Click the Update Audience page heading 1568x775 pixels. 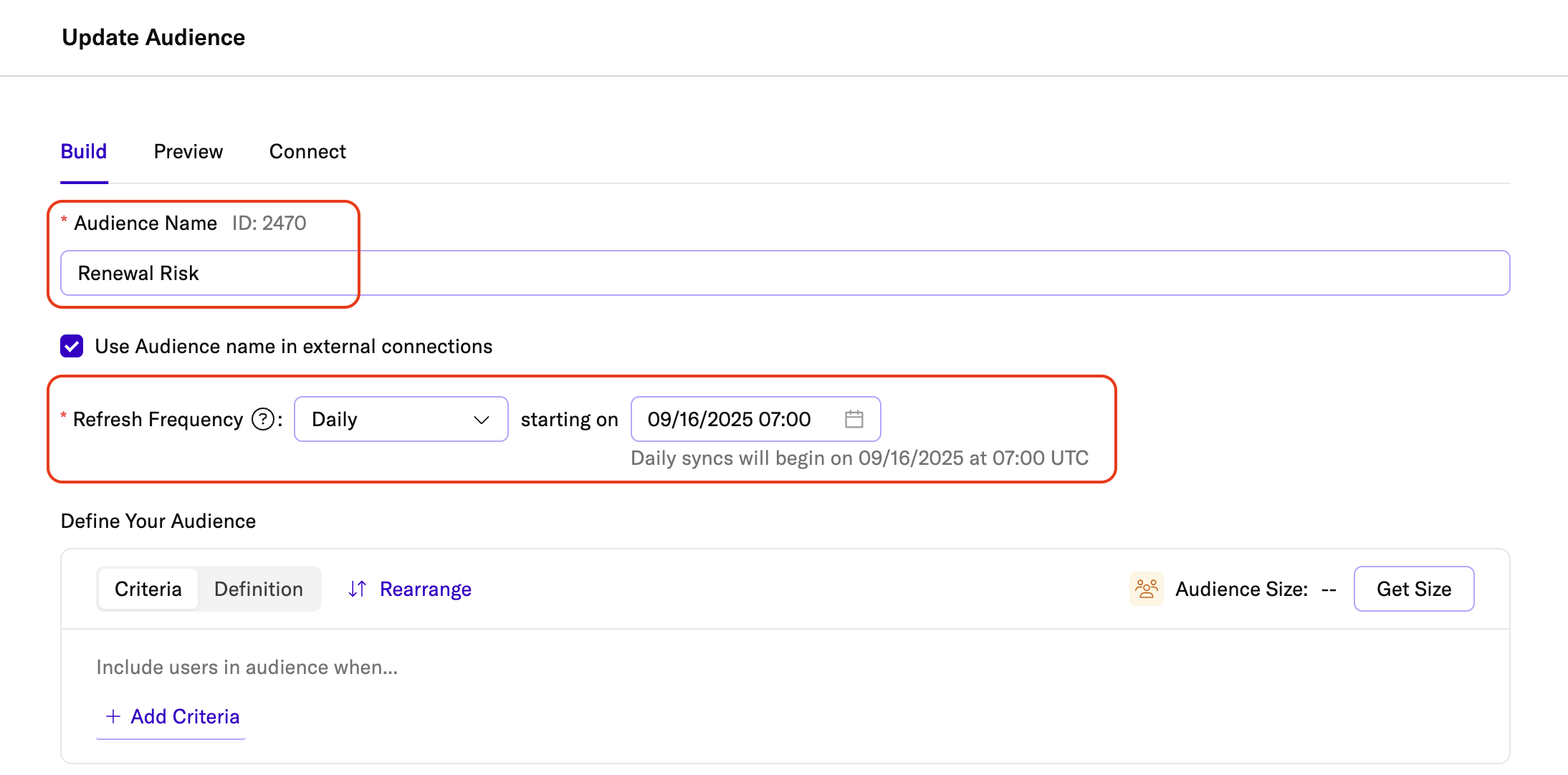pyautogui.click(x=153, y=37)
